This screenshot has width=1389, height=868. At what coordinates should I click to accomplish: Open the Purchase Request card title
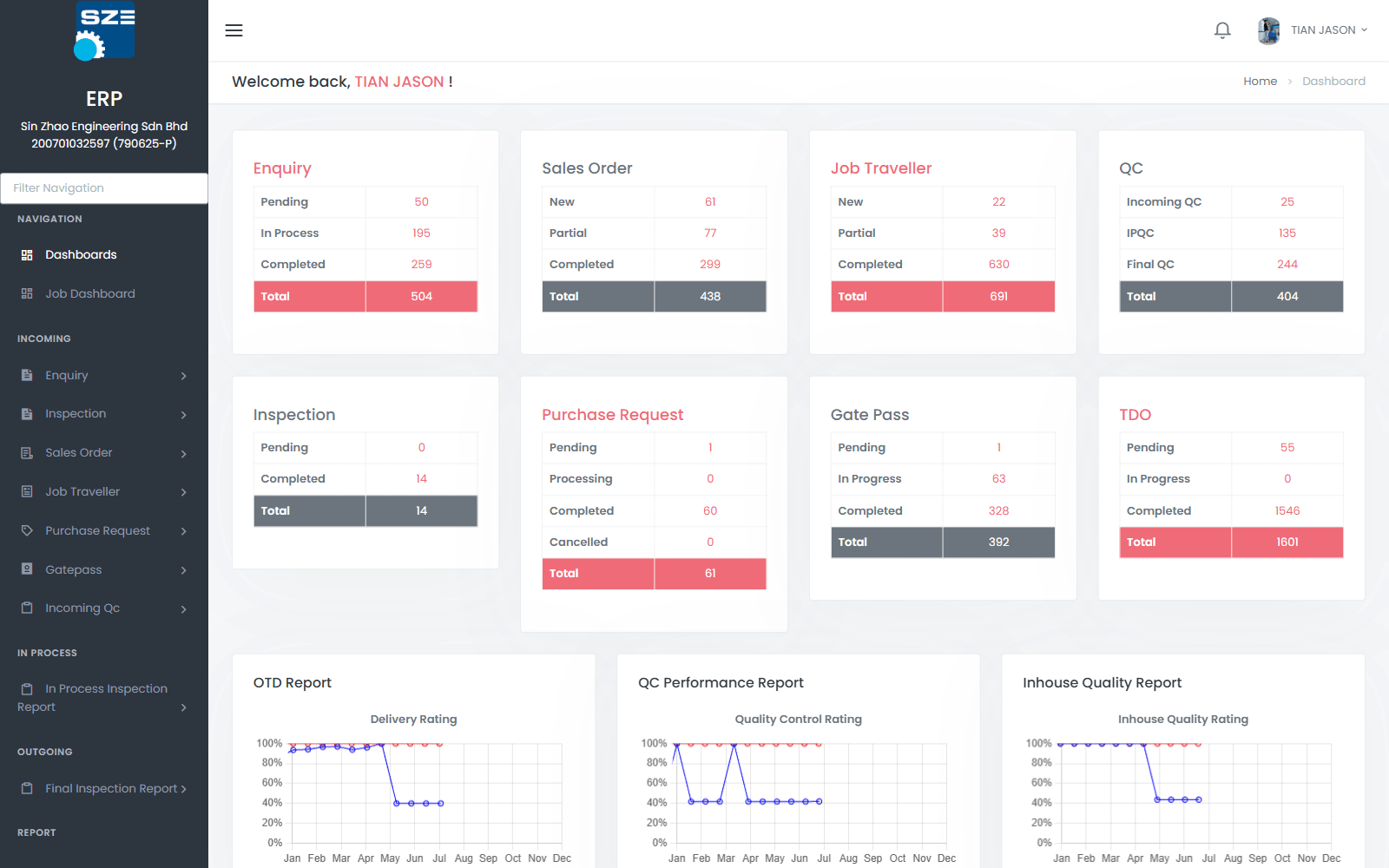click(x=613, y=415)
